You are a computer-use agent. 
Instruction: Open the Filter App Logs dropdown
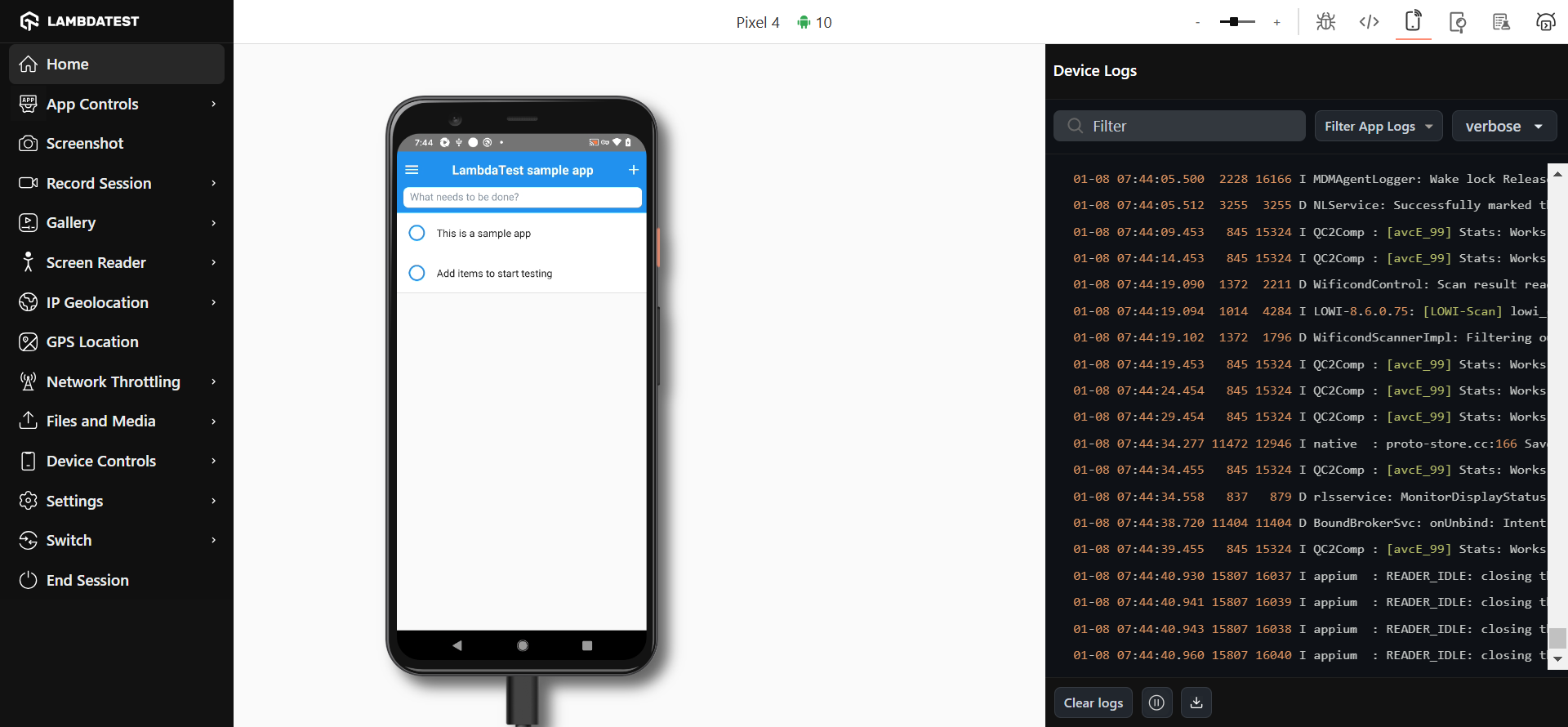(x=1379, y=126)
